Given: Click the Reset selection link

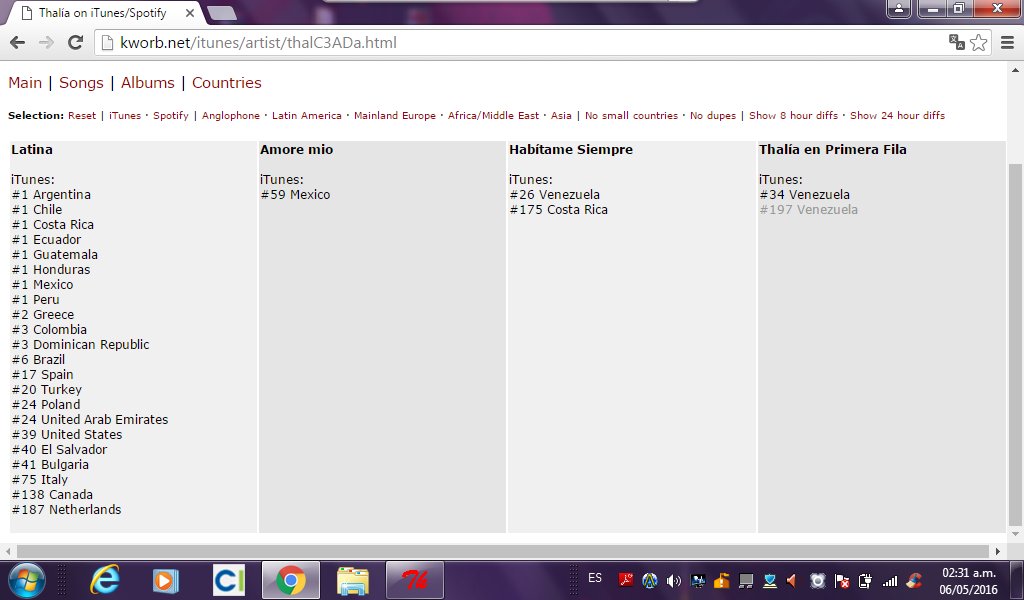Looking at the screenshot, I should pos(82,116).
